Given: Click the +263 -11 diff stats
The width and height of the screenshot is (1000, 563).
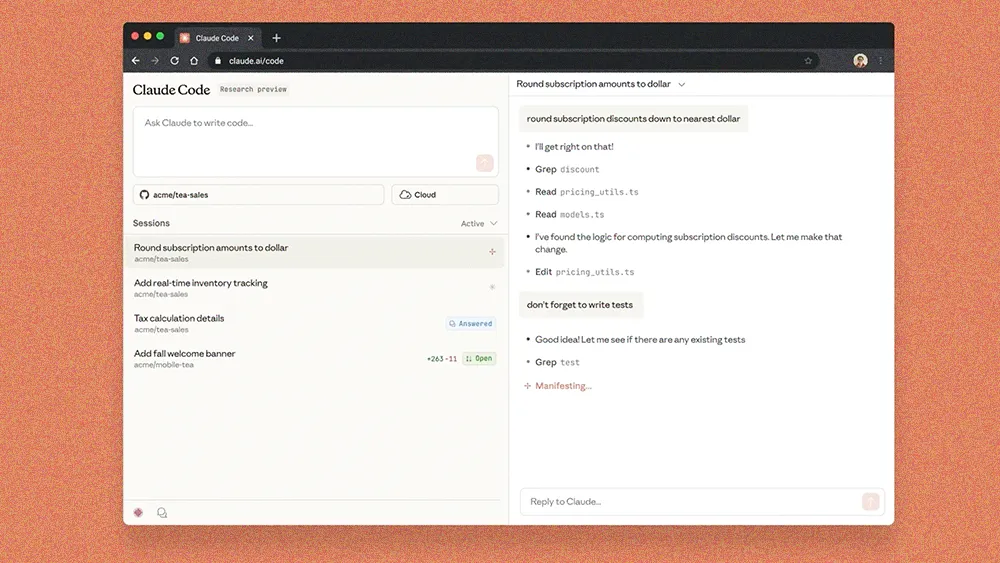Looking at the screenshot, I should click(x=442, y=359).
